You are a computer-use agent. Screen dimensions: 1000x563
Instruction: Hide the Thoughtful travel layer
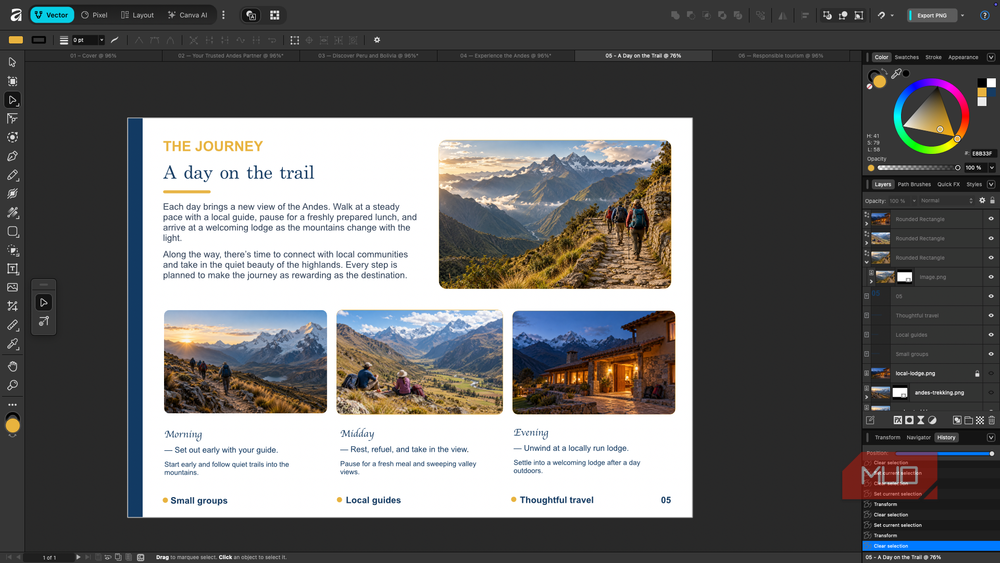tap(991, 316)
